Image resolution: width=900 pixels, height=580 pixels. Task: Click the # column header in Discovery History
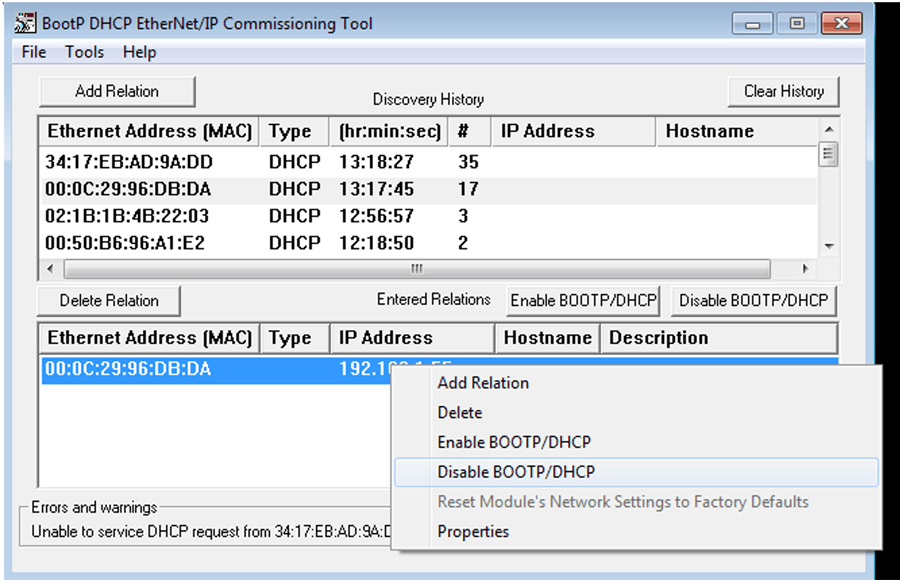pos(470,132)
